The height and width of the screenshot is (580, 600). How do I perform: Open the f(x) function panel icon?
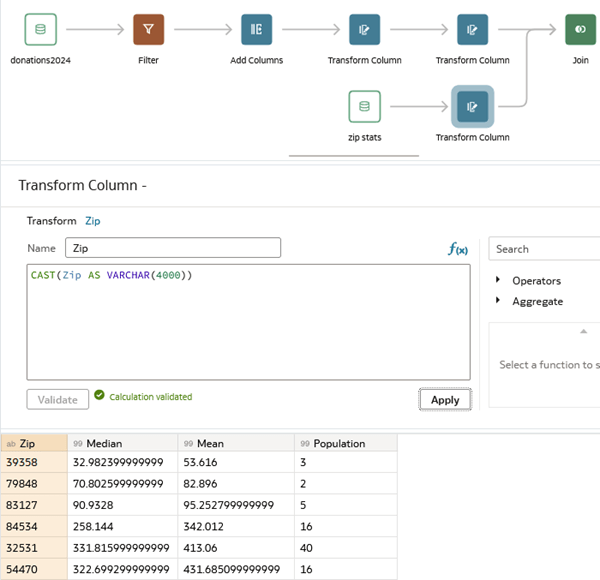click(458, 249)
